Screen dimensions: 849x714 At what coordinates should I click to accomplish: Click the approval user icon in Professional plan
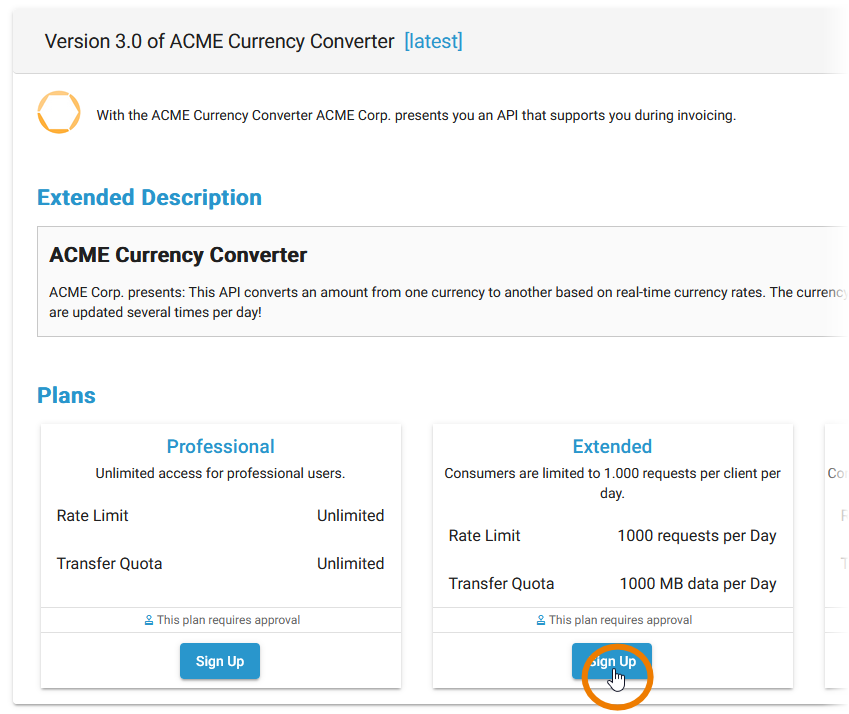149,620
